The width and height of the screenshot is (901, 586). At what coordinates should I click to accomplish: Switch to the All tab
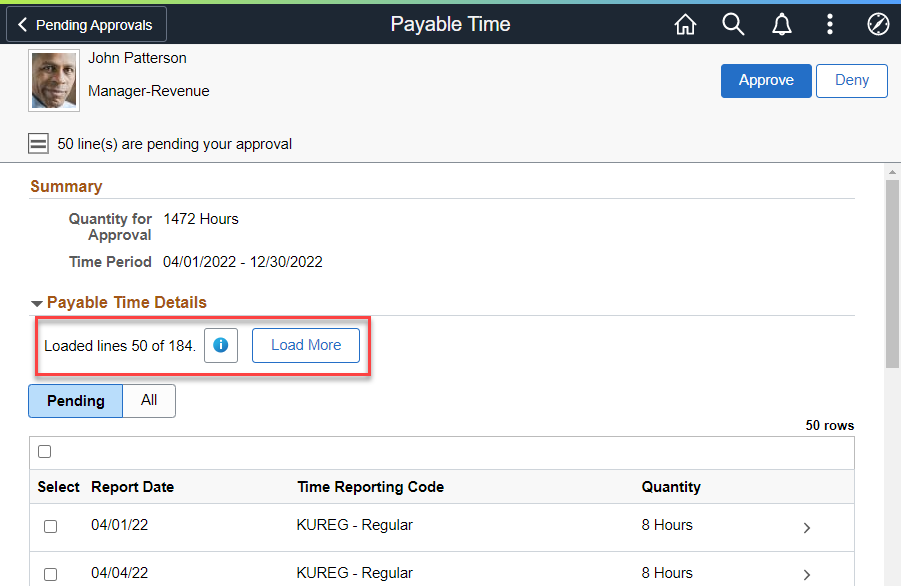149,401
